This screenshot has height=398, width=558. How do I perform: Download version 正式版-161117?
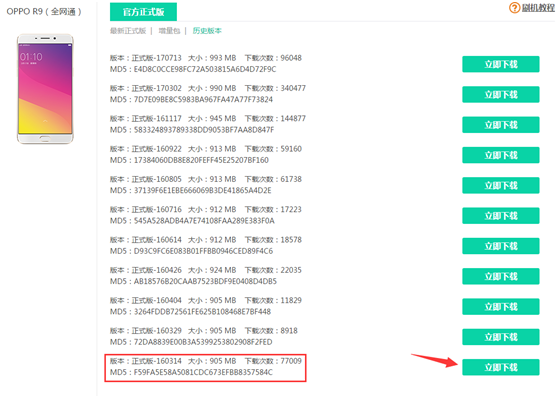(x=501, y=125)
